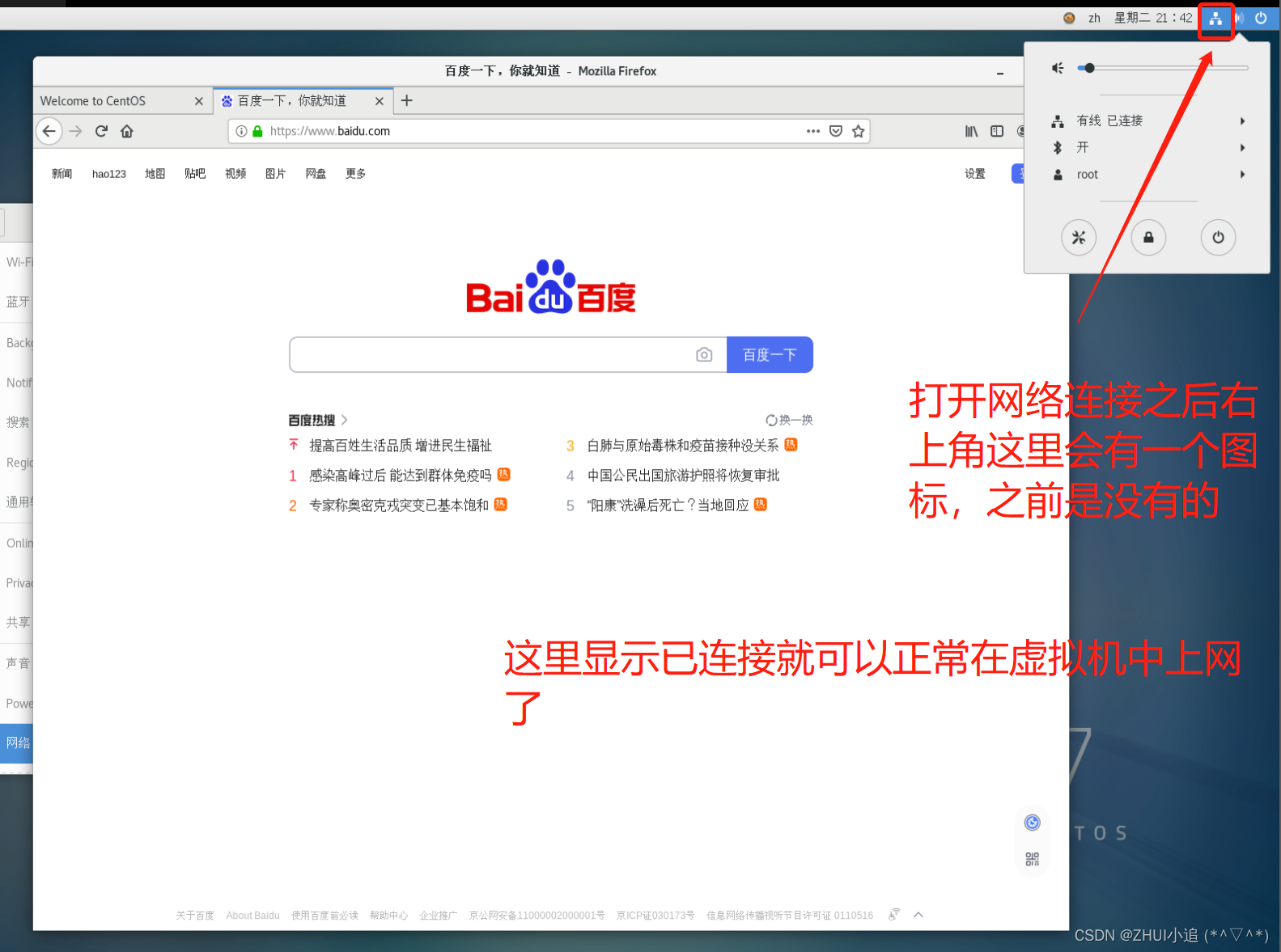This screenshot has height=952, width=1281.
Task: Go to Firefox home page icon
Action: (x=127, y=131)
